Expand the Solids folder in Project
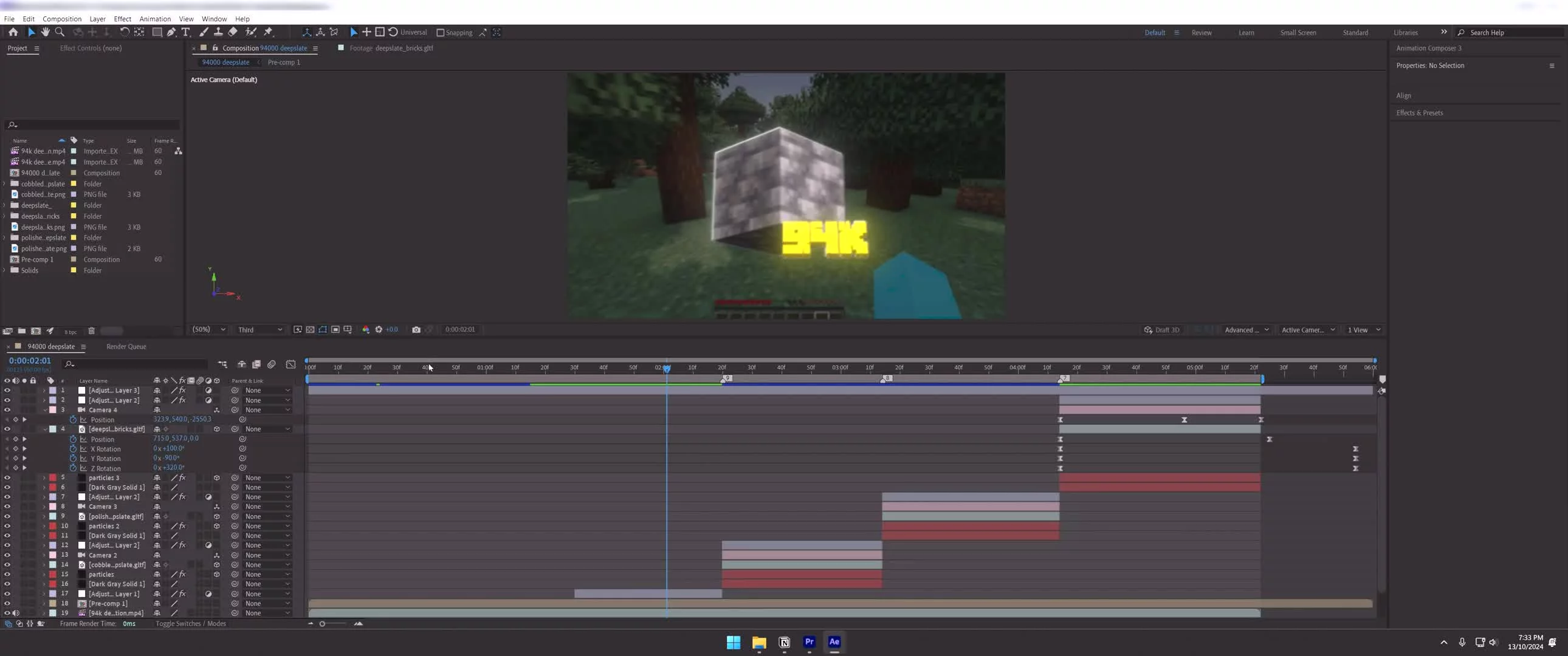The width and height of the screenshot is (1568, 656). click(5, 270)
